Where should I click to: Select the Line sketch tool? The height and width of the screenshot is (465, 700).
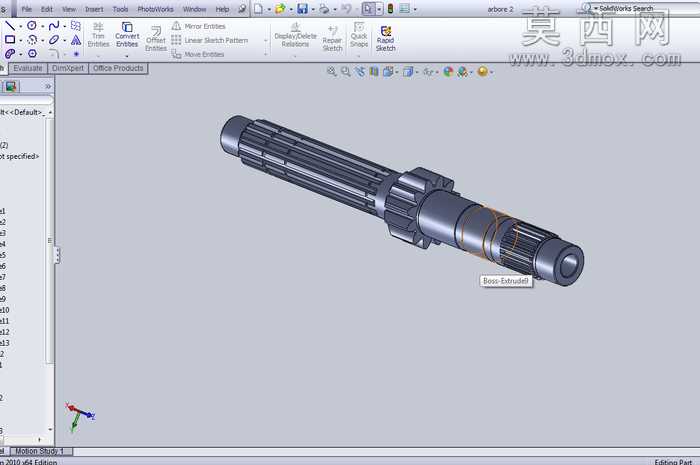[9, 26]
